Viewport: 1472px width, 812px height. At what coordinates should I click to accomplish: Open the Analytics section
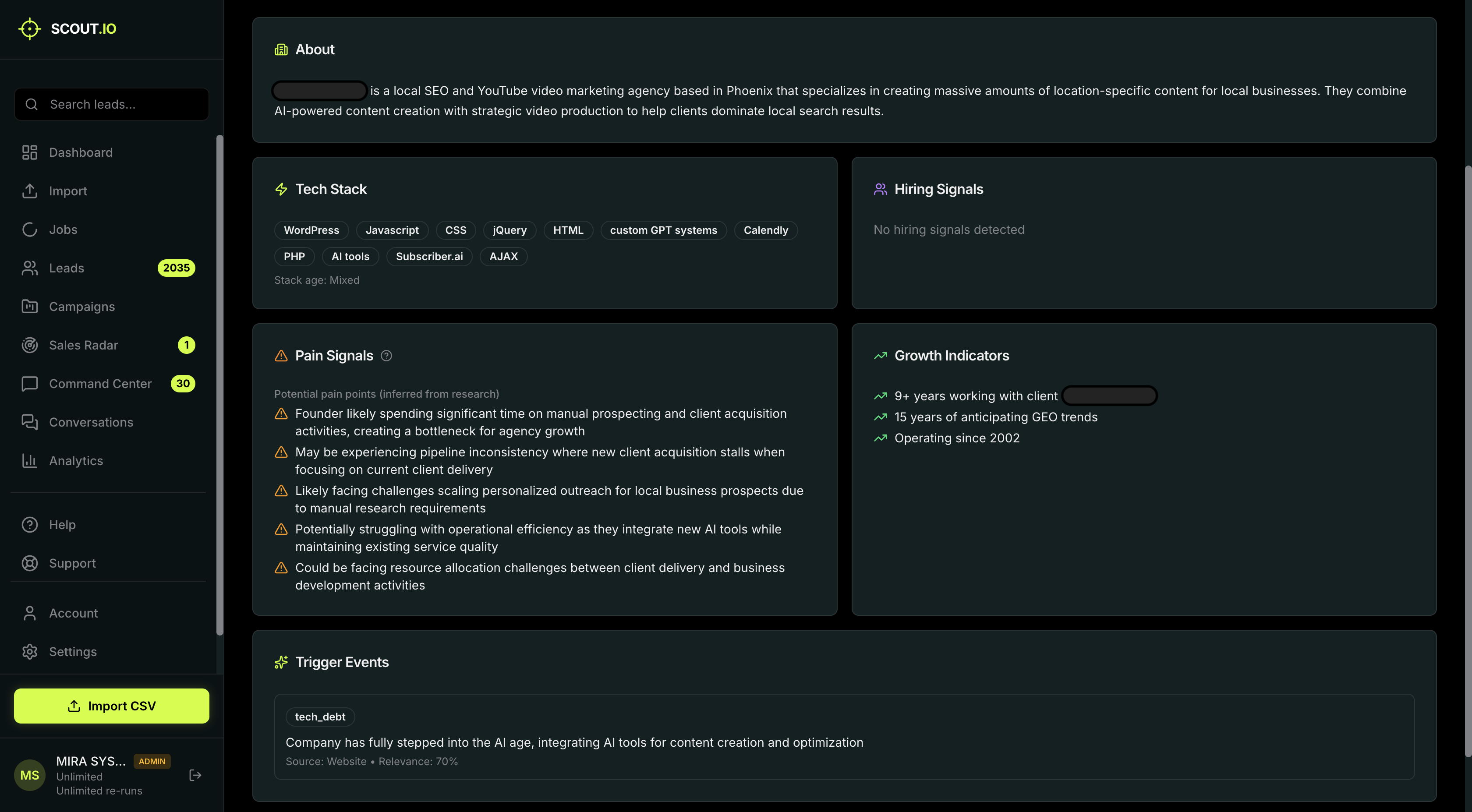pyautogui.click(x=75, y=461)
